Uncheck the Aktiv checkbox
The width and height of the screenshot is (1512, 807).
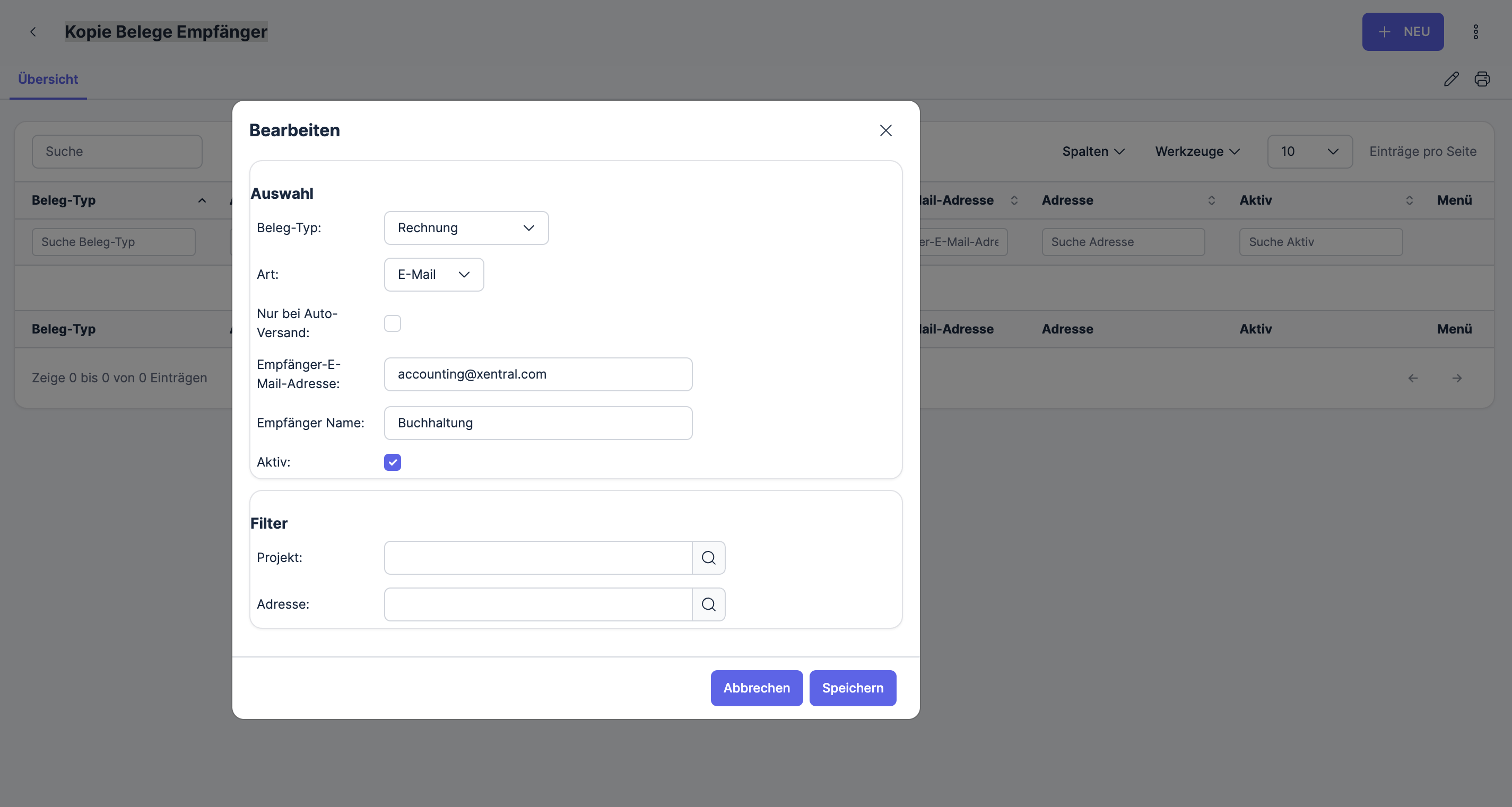coord(392,462)
